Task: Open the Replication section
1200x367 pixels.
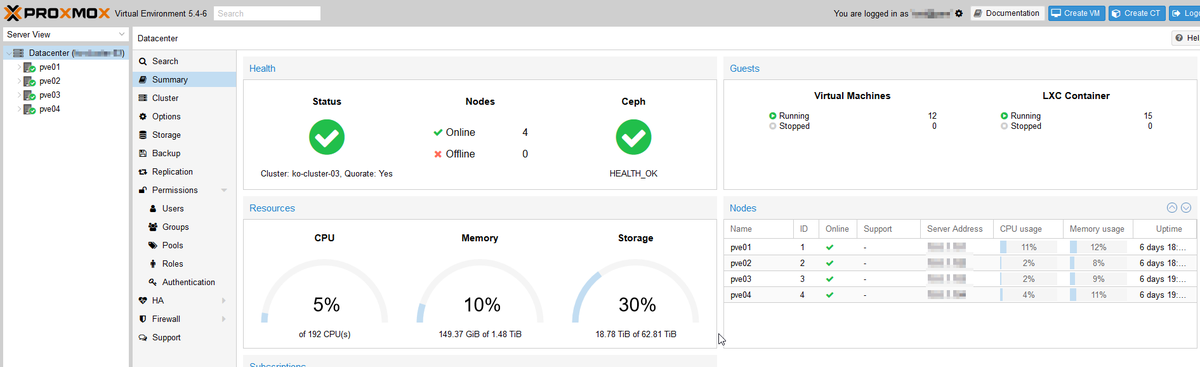Action: [172, 172]
